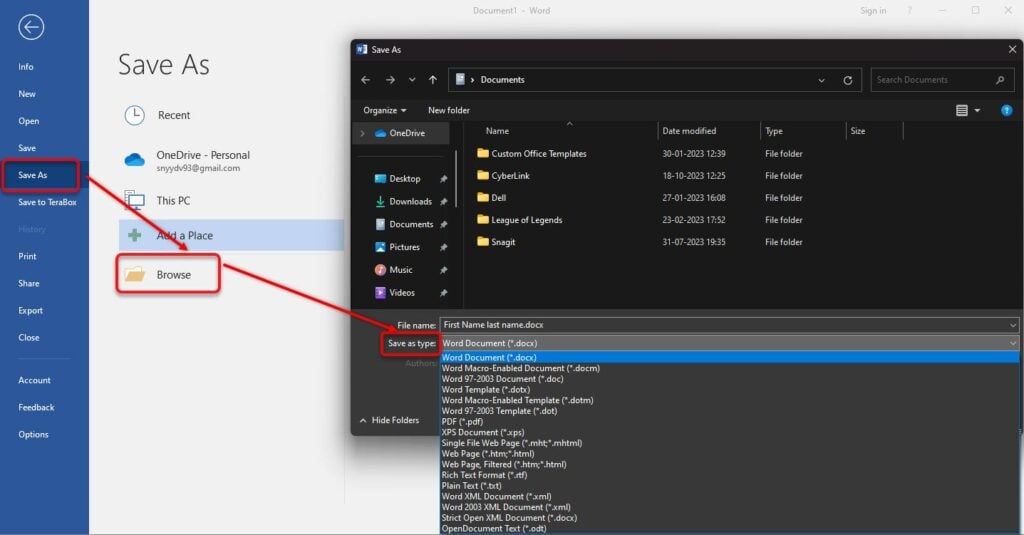
Task: Open the File name dropdown arrow
Action: point(1013,325)
